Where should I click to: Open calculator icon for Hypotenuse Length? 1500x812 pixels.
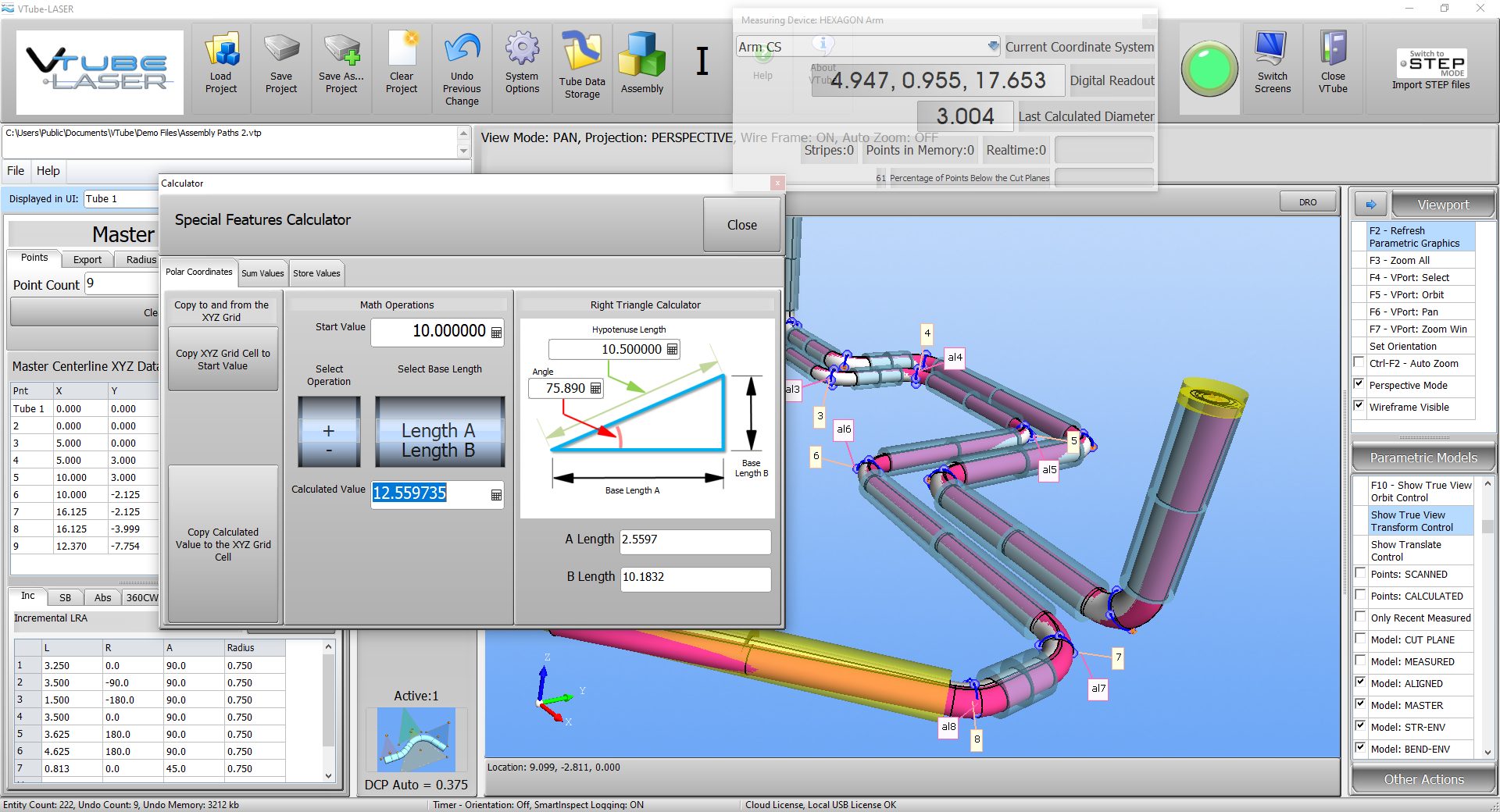point(672,350)
